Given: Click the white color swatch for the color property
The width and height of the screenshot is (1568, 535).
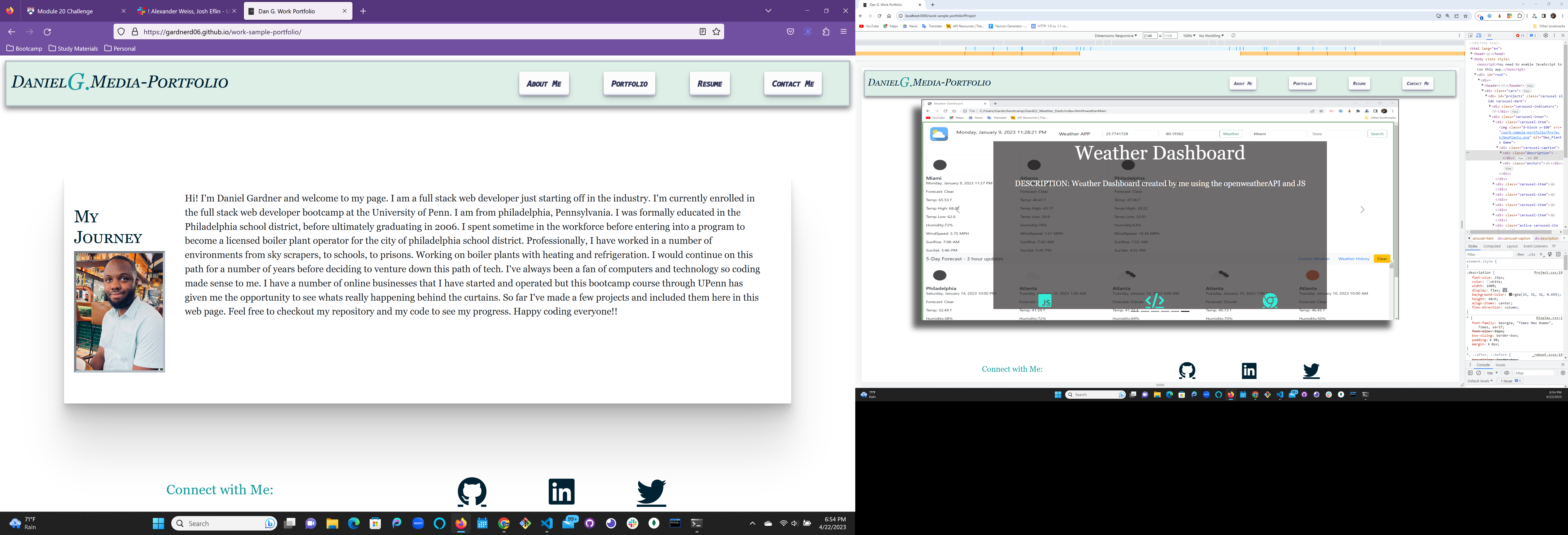Looking at the screenshot, I should (x=1488, y=282).
